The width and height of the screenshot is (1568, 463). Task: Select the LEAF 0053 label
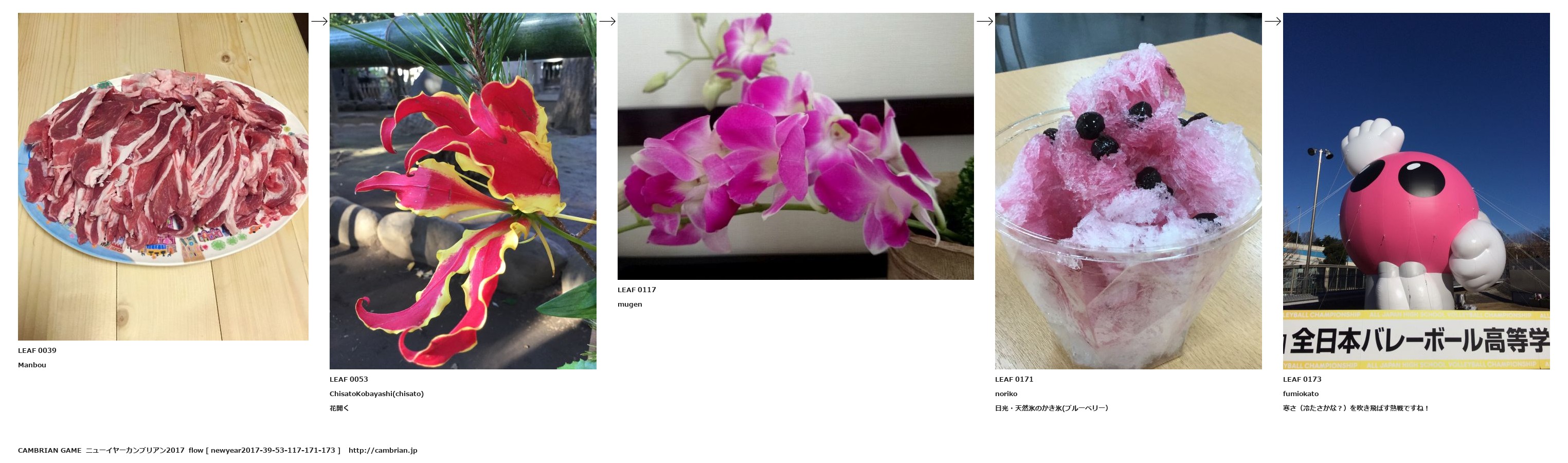(x=349, y=379)
